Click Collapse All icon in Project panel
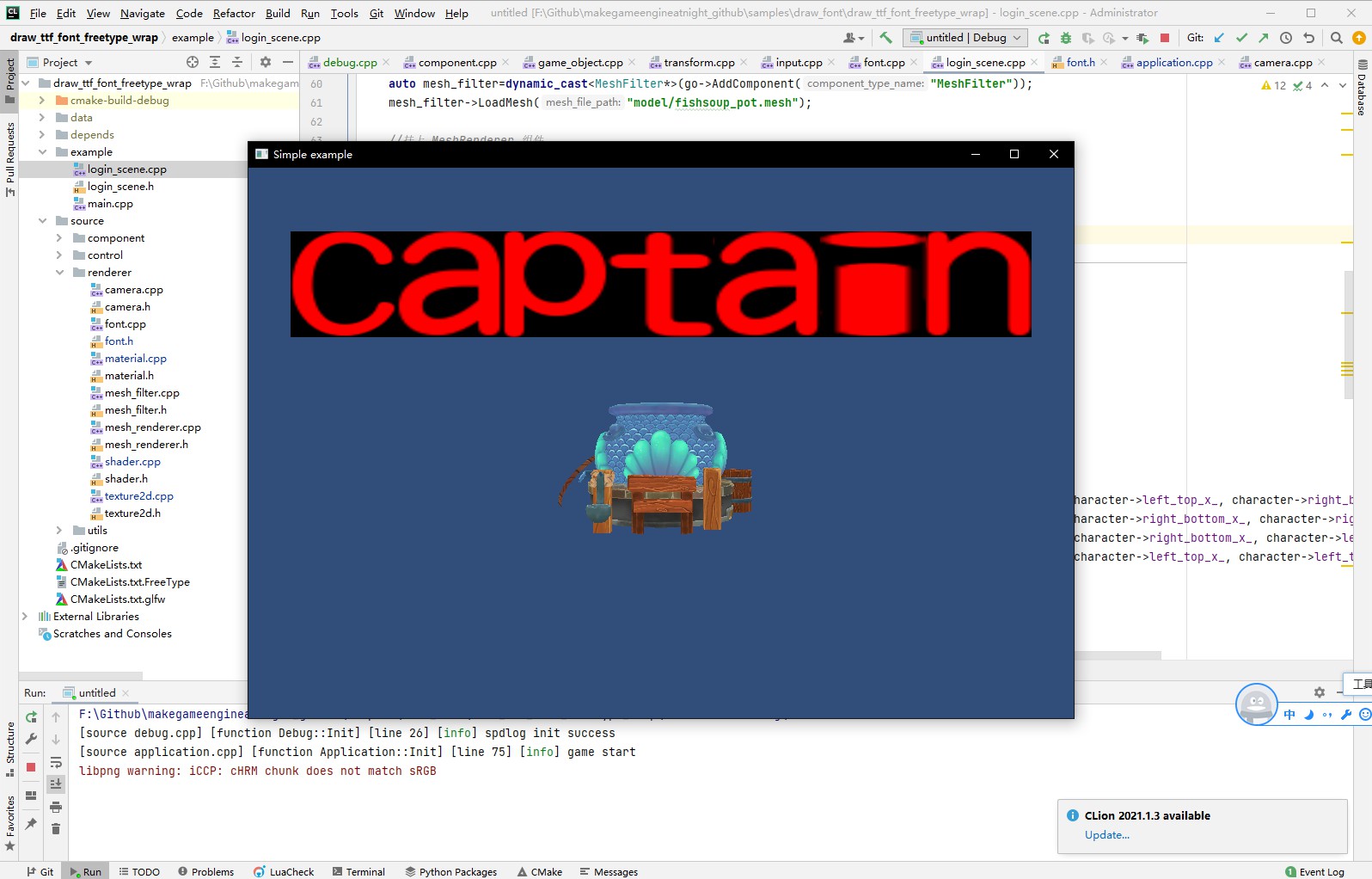 (237, 62)
